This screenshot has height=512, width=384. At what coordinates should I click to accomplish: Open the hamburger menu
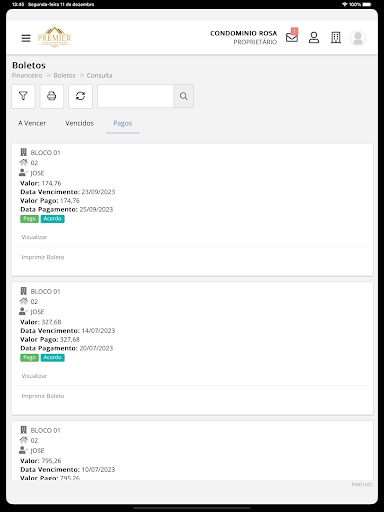(x=26, y=38)
